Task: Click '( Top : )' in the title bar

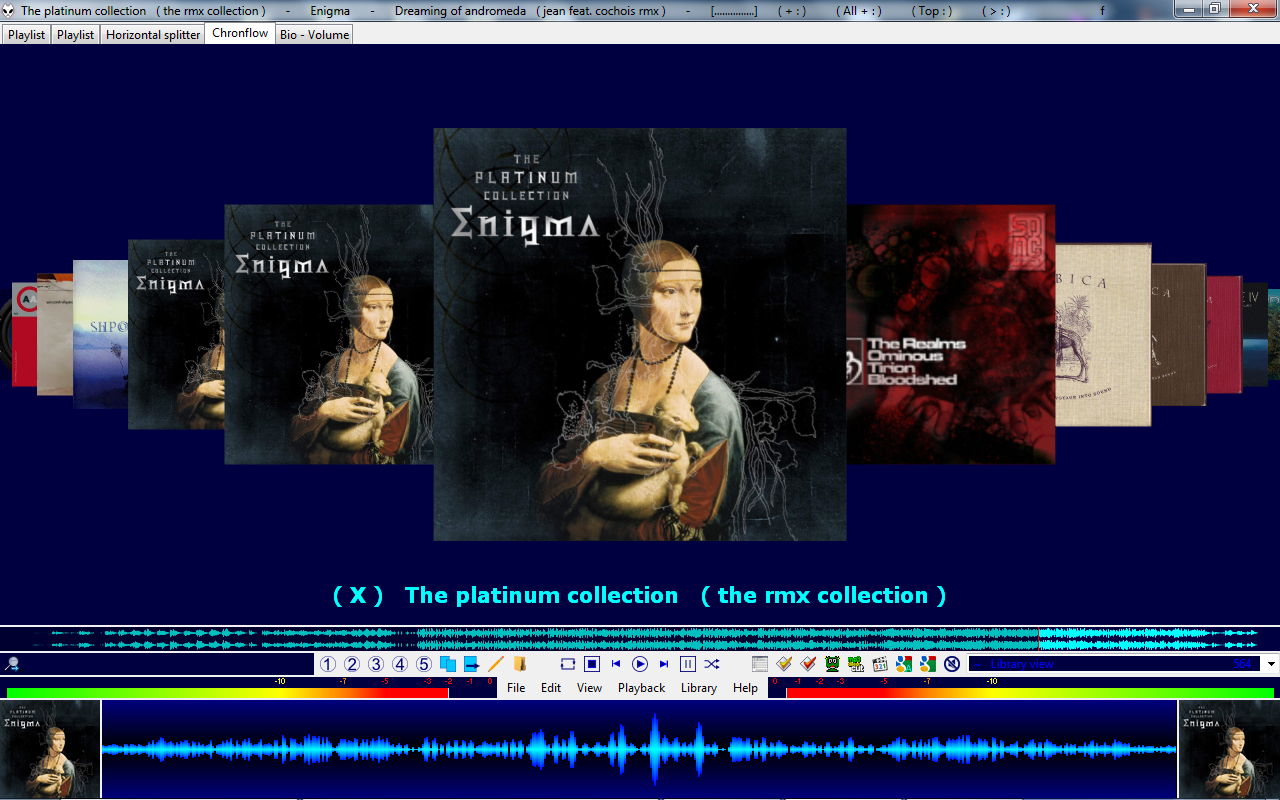Action: (932, 11)
